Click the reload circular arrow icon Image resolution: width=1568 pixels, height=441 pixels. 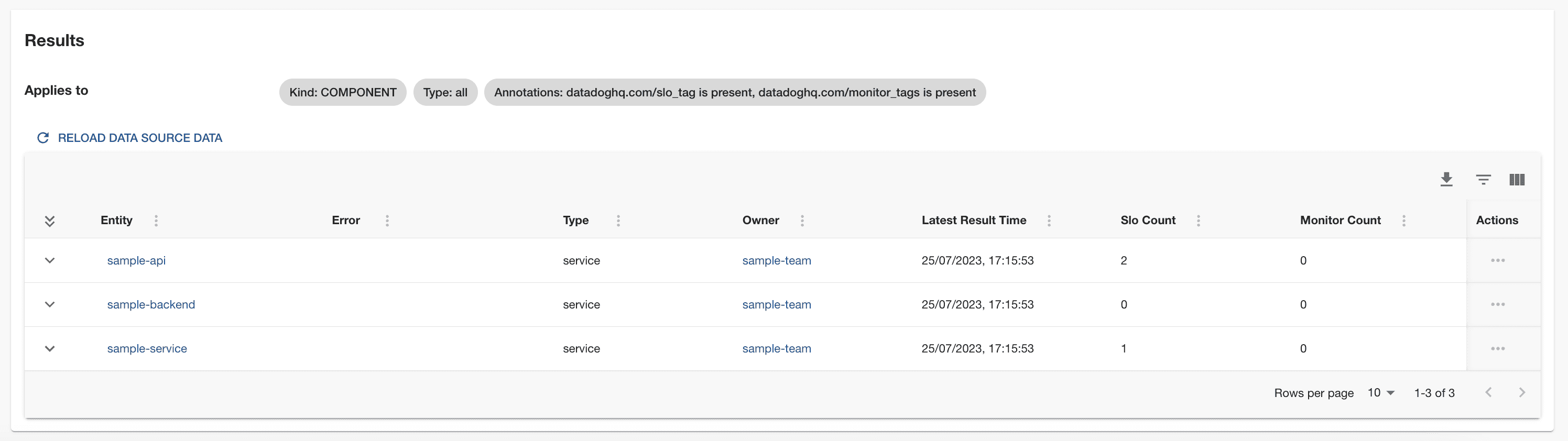pyautogui.click(x=42, y=138)
